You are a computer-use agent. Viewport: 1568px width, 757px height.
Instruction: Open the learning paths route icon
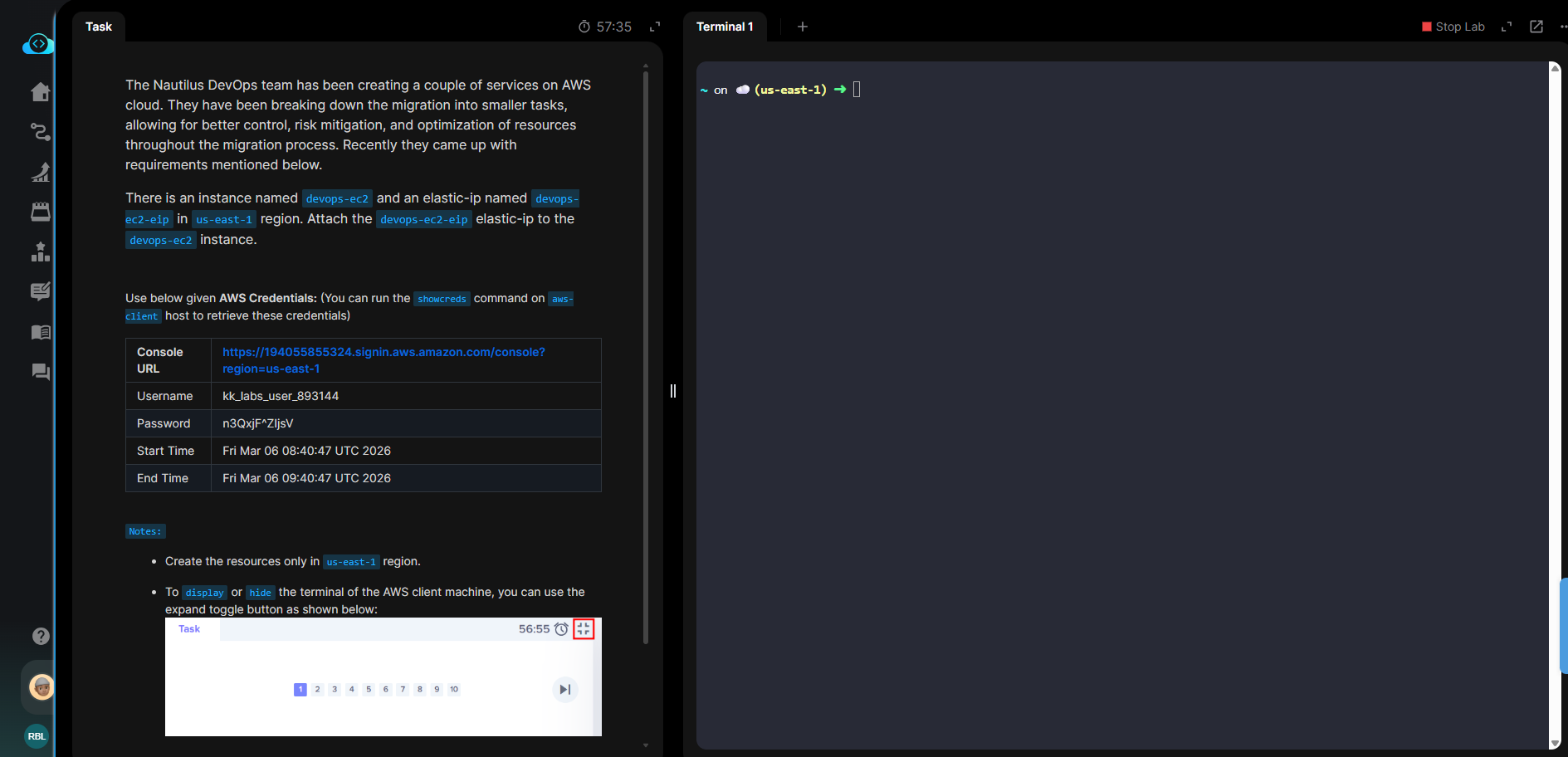tap(41, 132)
